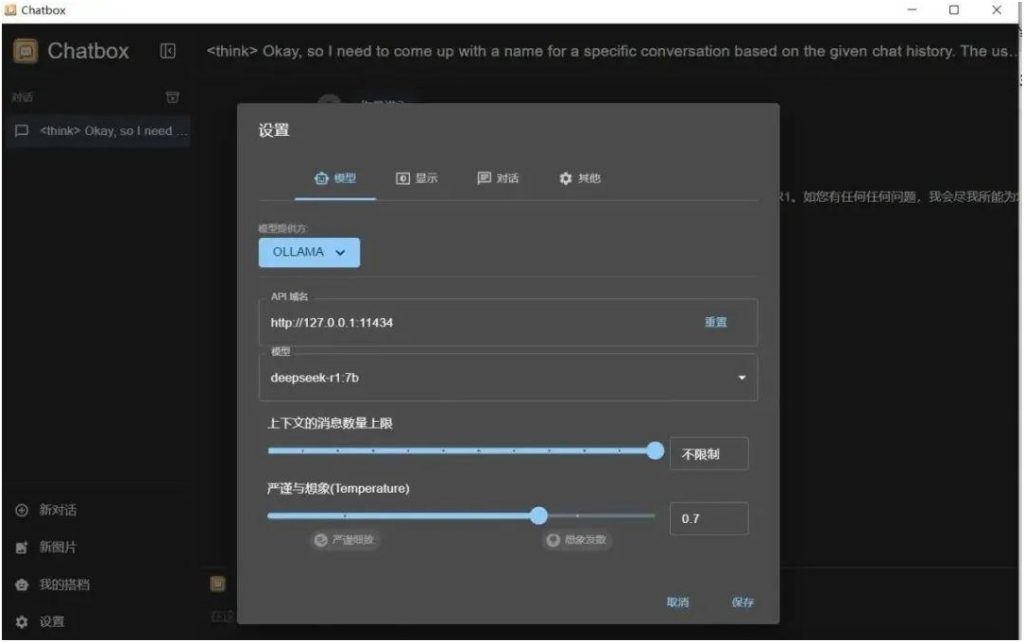Click the Temperature slider handle

(539, 516)
